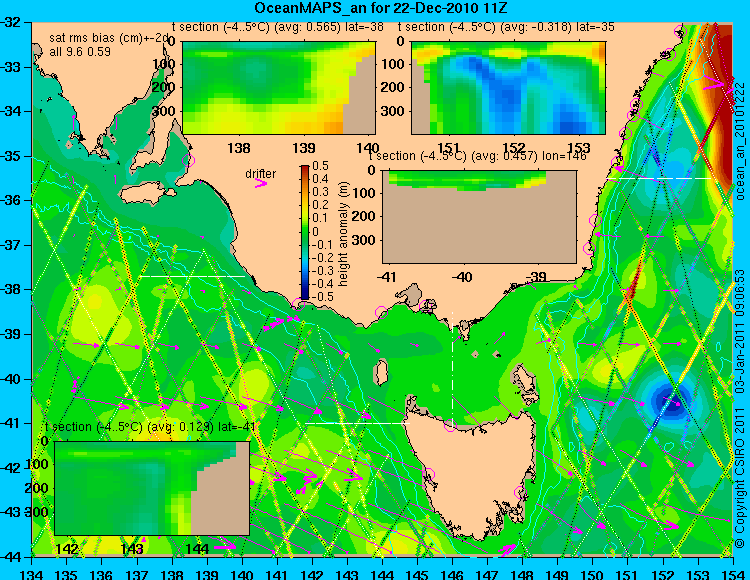
Task: Click the white dashed section line at latitude -38
Action: click(192, 276)
